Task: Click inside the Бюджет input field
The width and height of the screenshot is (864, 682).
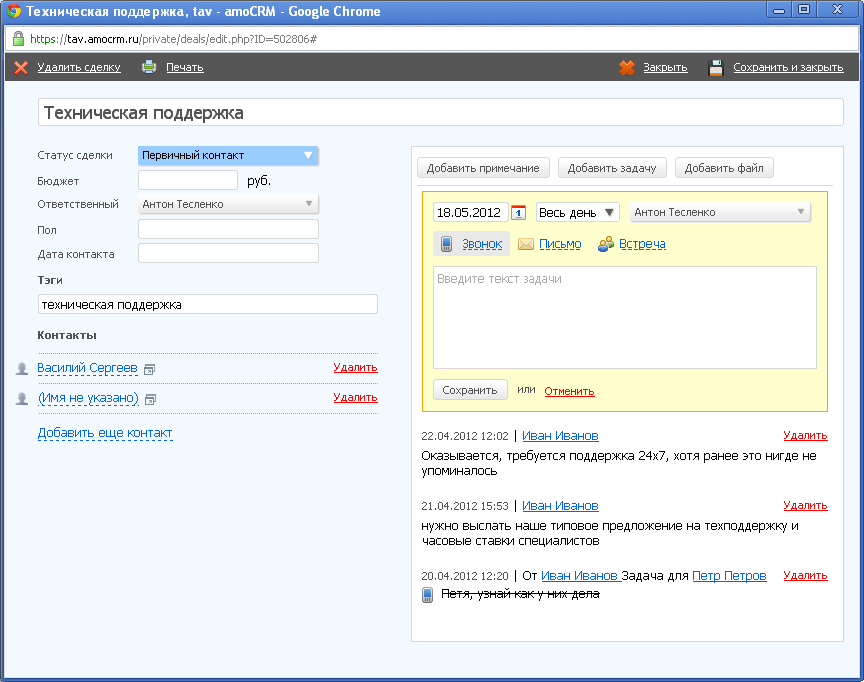Action: tap(187, 180)
